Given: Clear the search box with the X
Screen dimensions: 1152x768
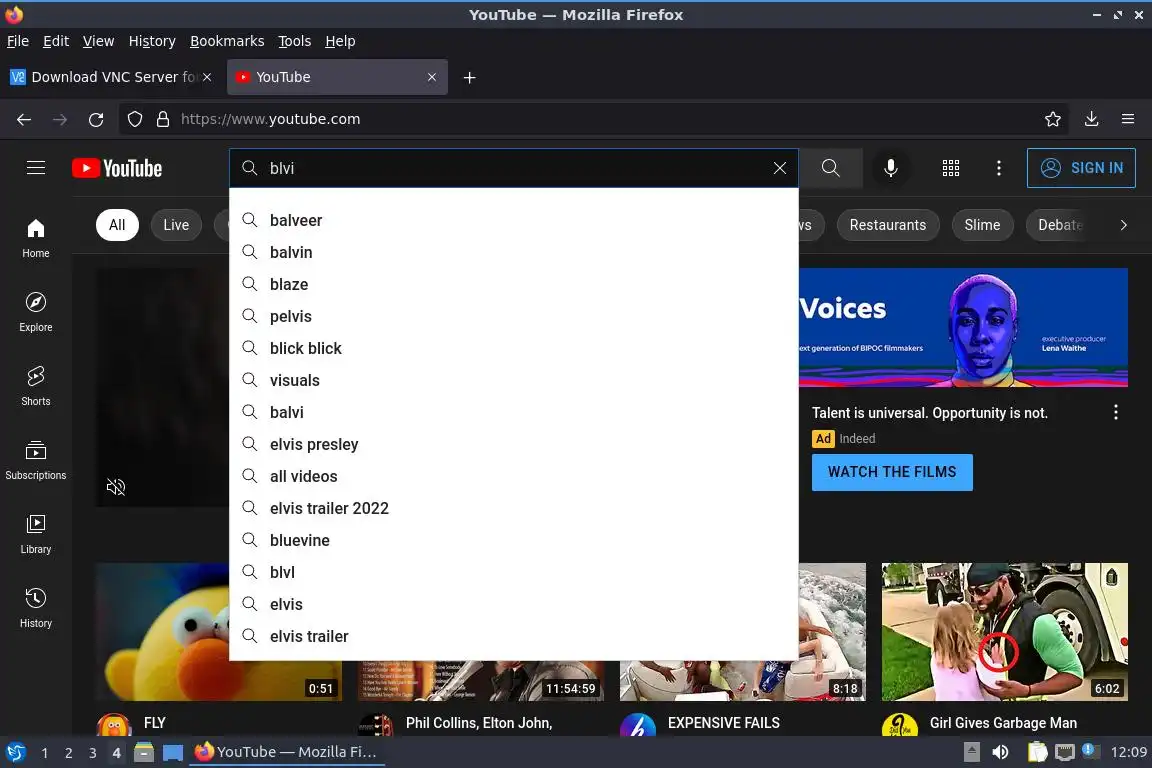Looking at the screenshot, I should coord(780,168).
